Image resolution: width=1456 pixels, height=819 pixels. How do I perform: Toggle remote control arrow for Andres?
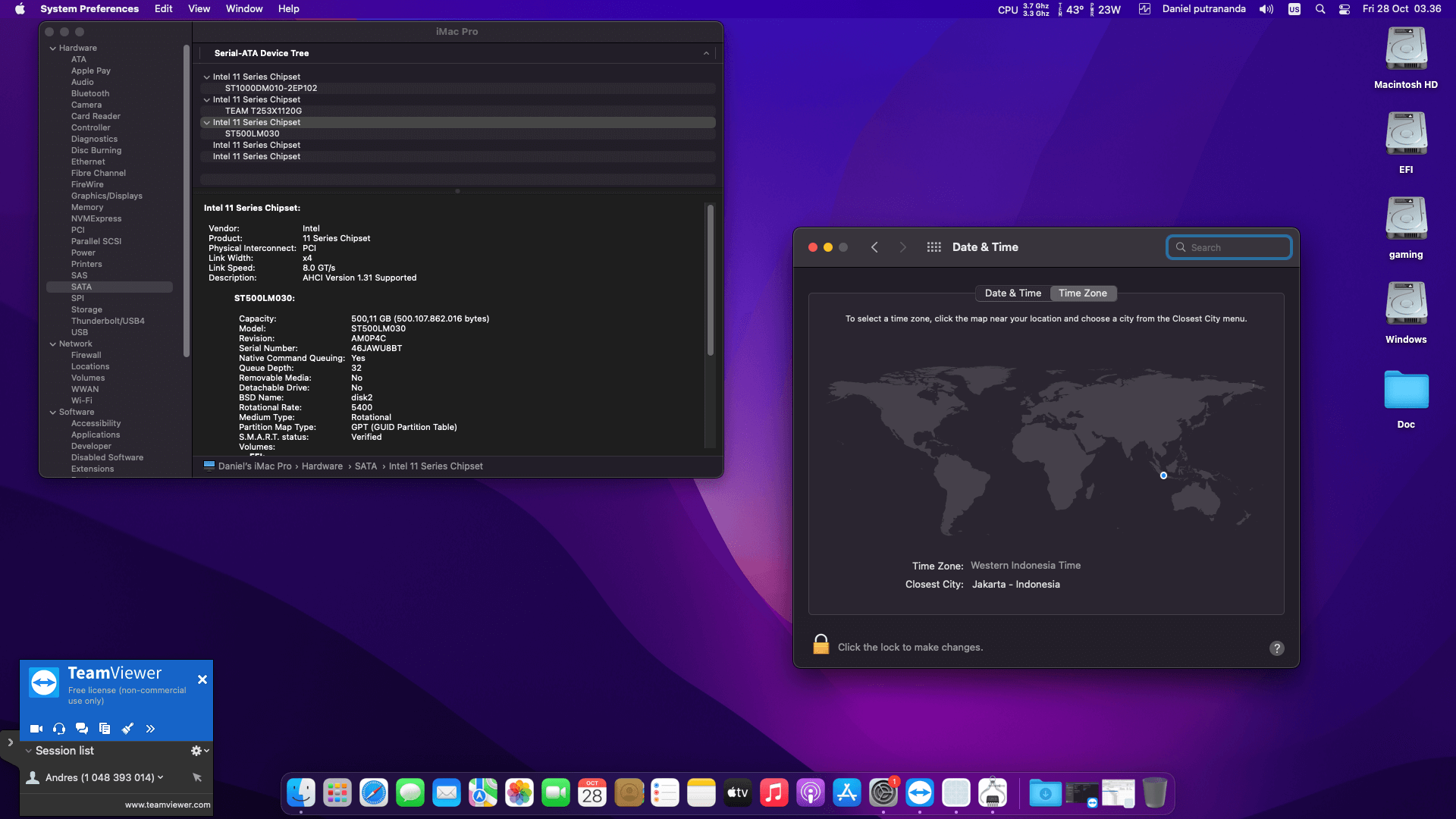[x=197, y=777]
